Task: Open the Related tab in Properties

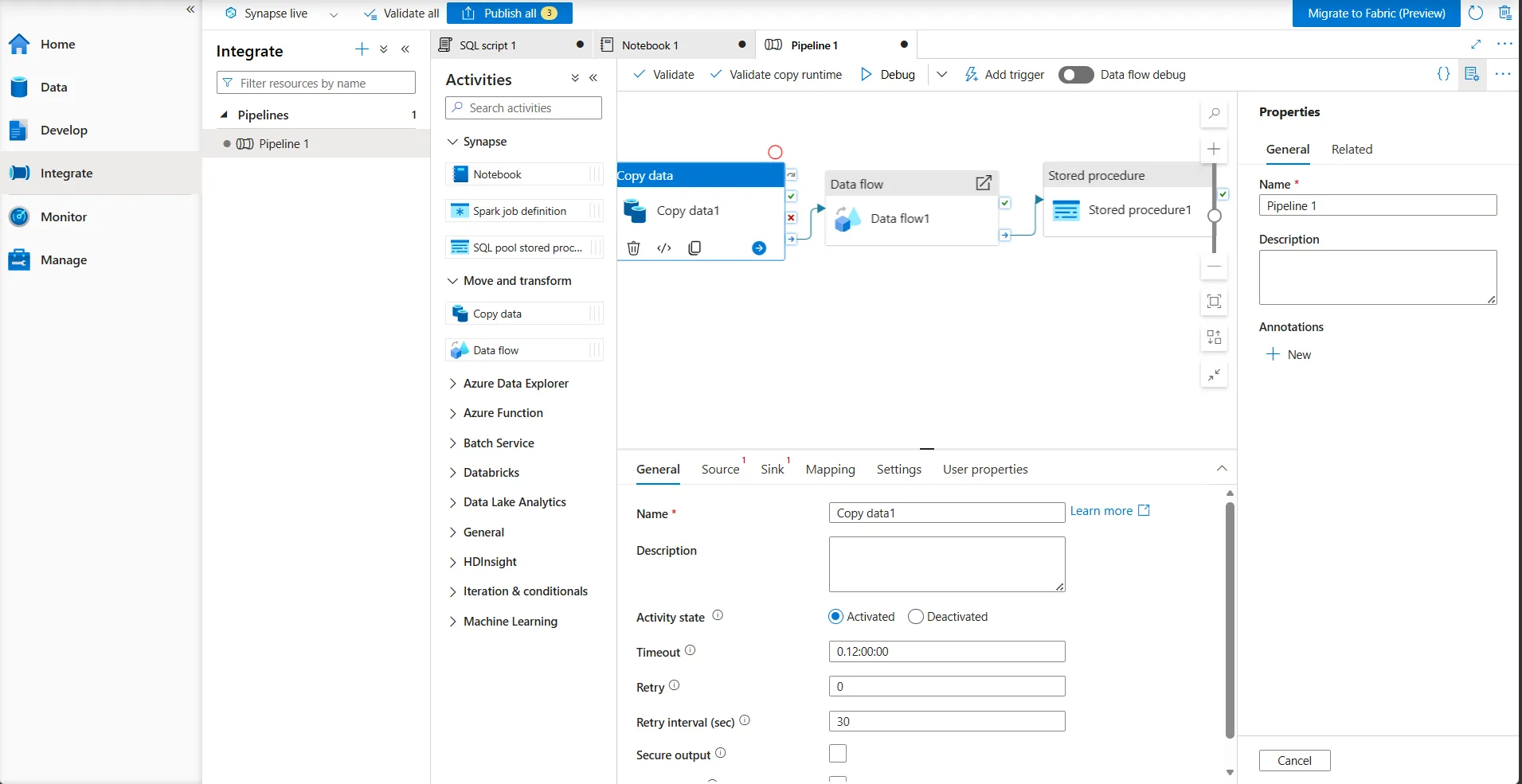Action: pyautogui.click(x=1352, y=150)
